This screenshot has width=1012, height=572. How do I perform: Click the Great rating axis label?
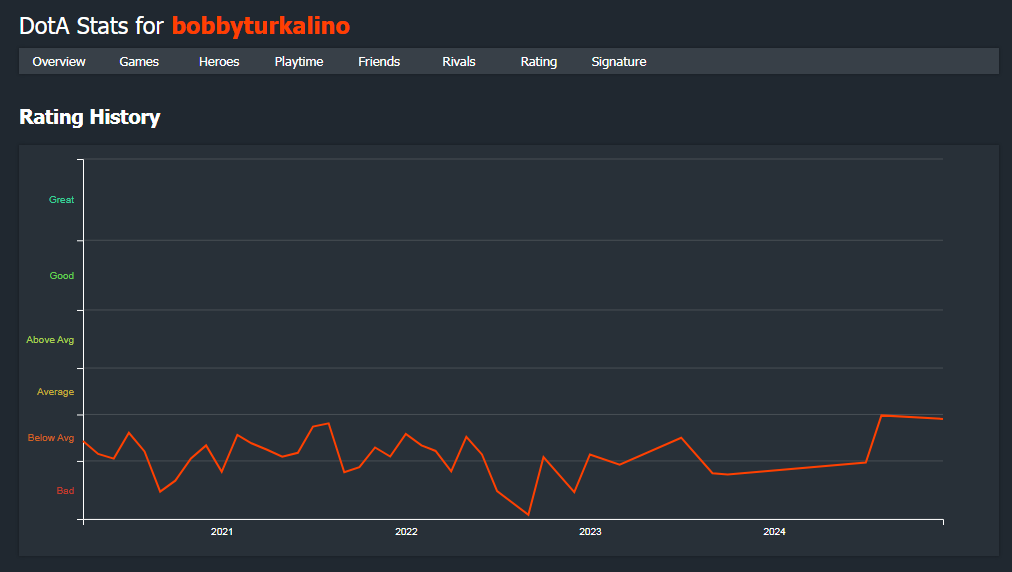coord(61,199)
